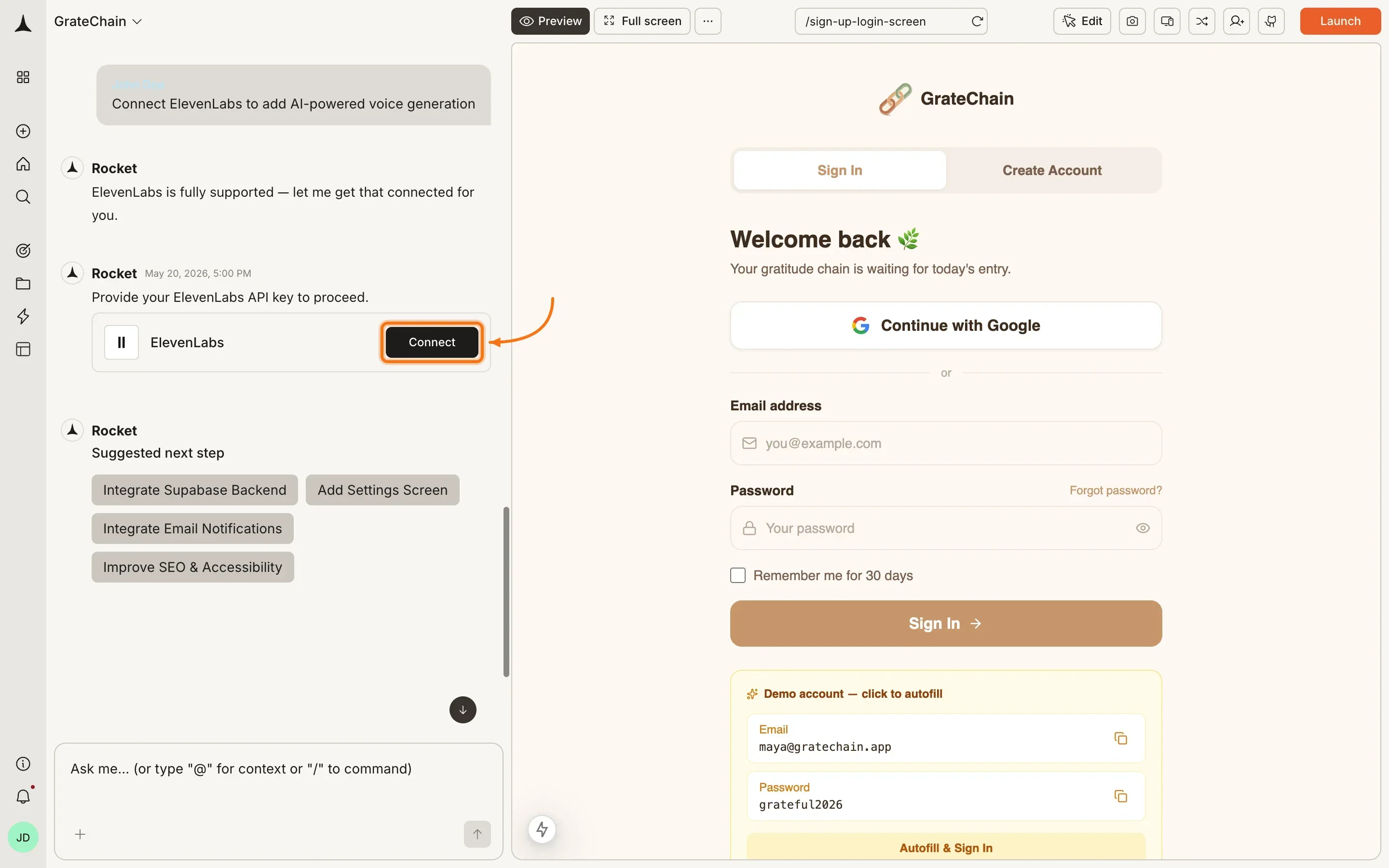1389x868 pixels.
Task: Open the JD user avatar
Action: (23, 837)
